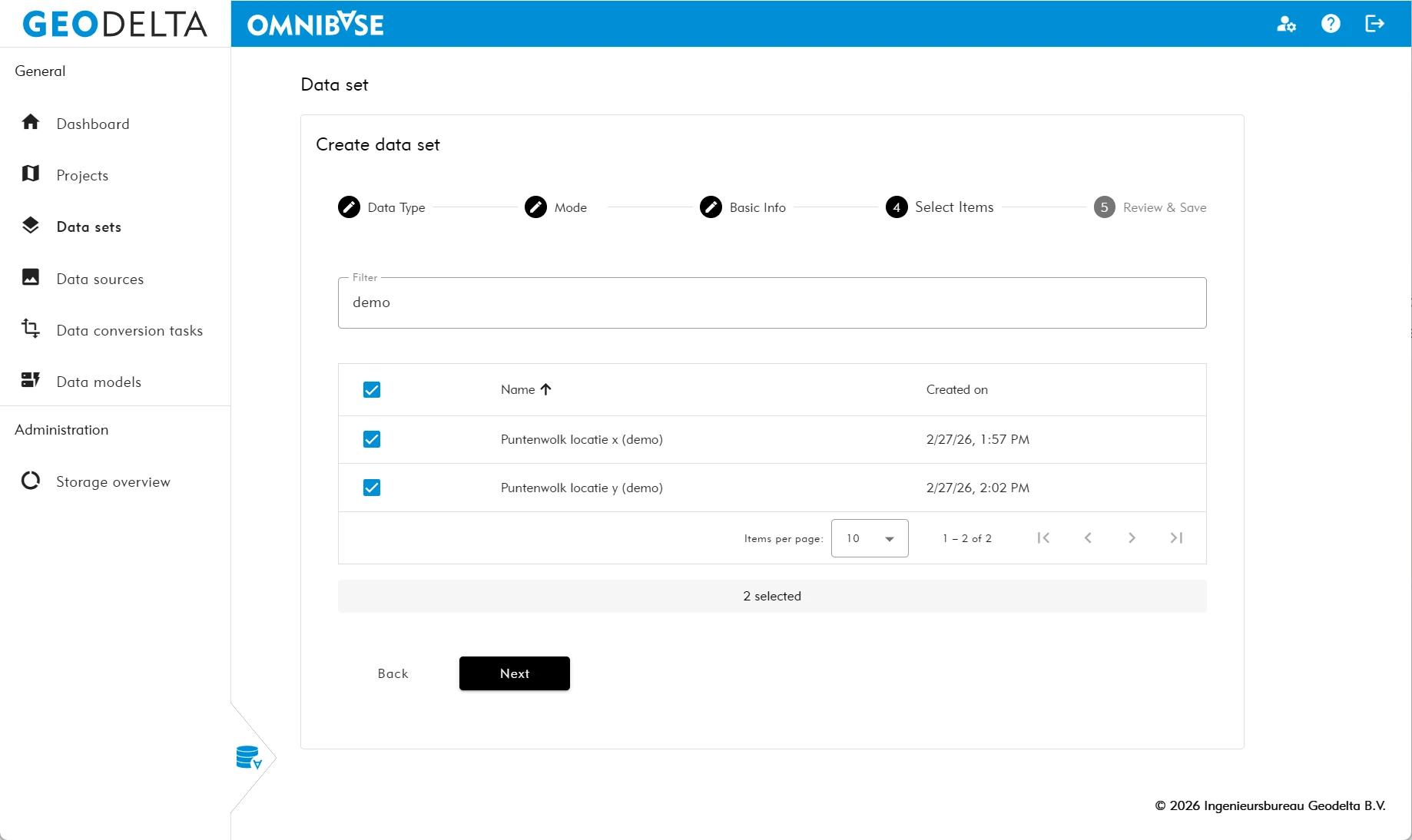
Task: Click the logout icon in top bar
Action: (1374, 24)
